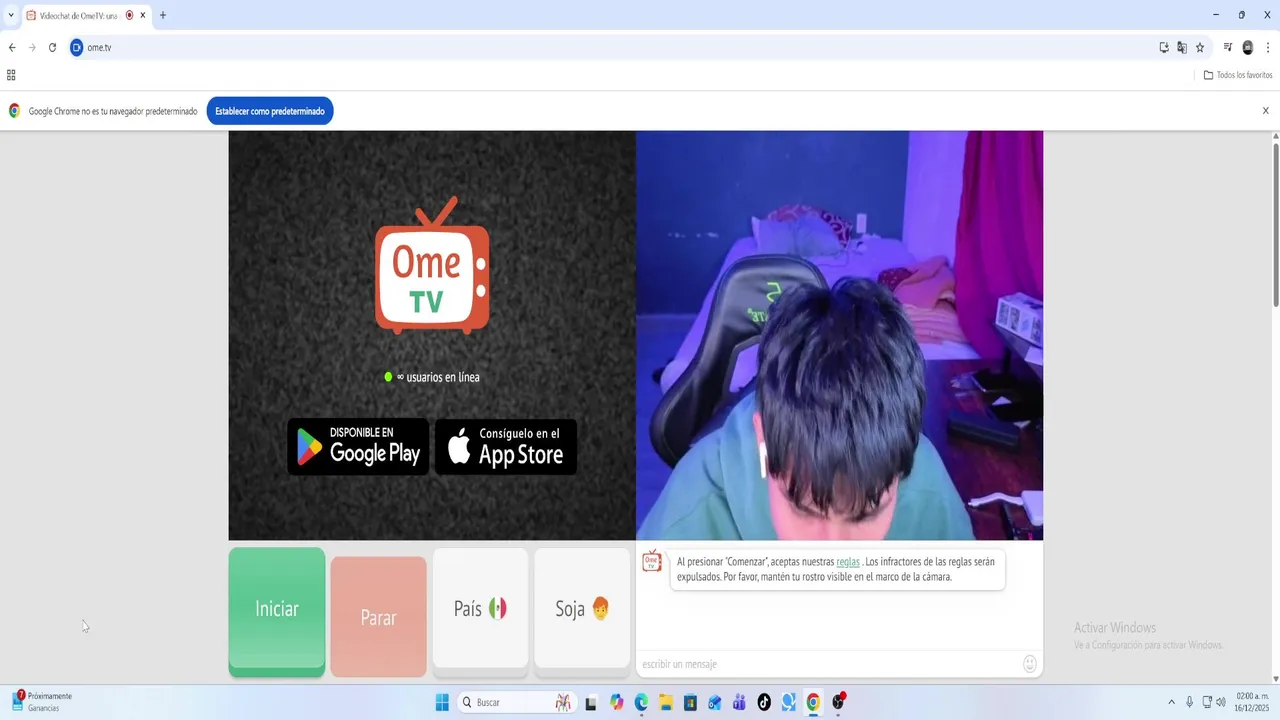Viewport: 1280px width, 720px height.
Task: Follow the 'reglas' link in chat notice
Action: 848,562
